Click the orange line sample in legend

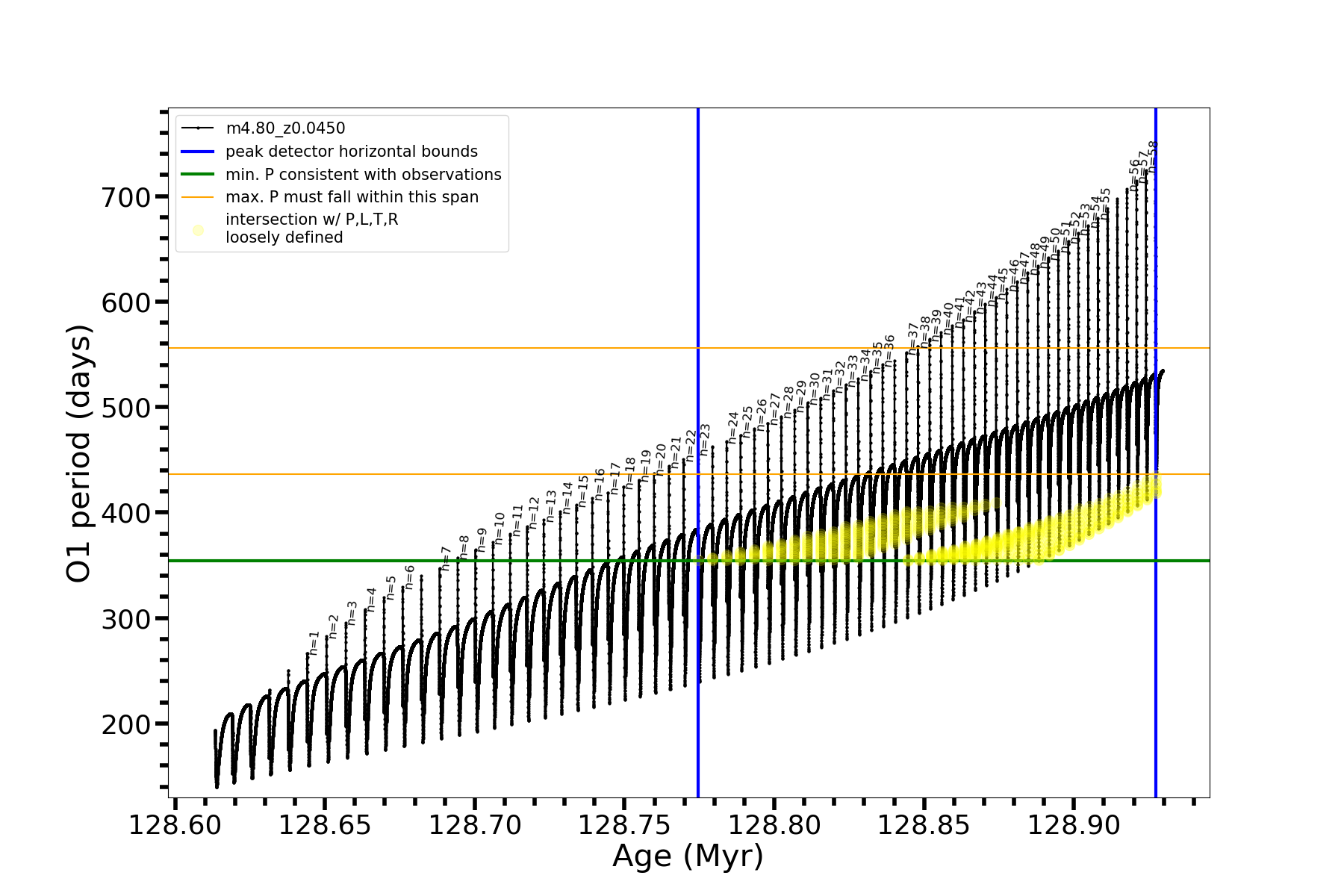198,197
